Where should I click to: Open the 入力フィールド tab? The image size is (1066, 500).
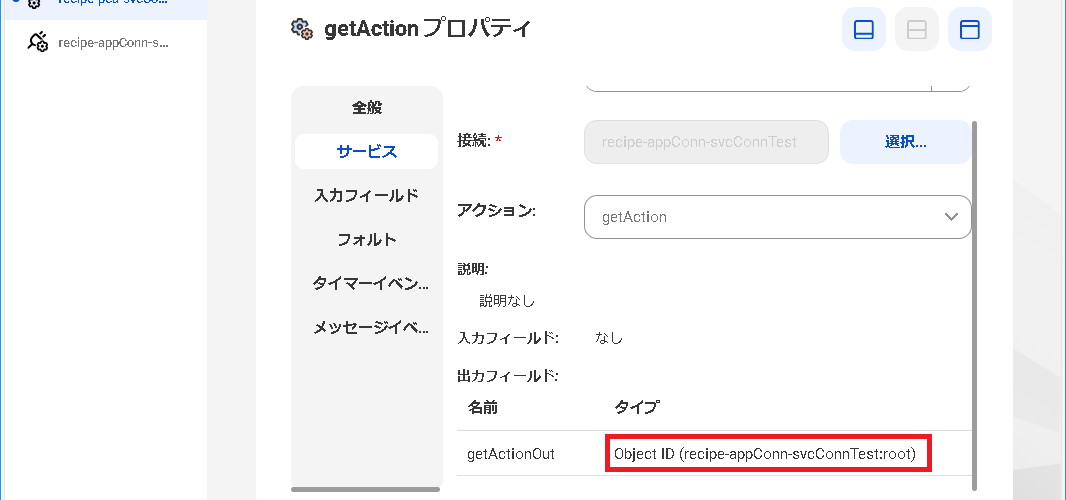tap(366, 195)
